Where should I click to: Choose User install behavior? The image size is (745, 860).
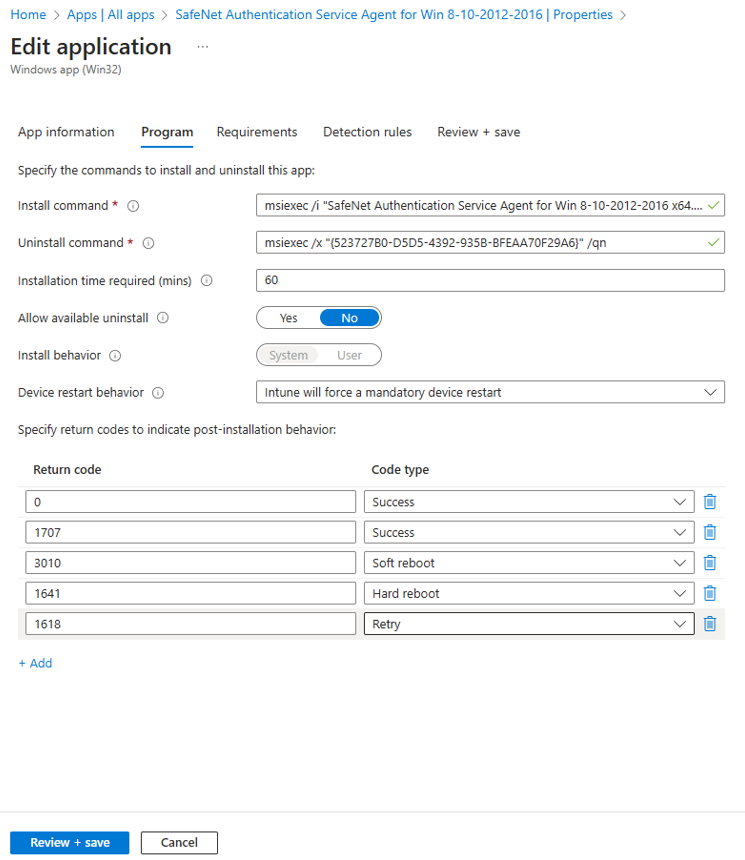(x=349, y=355)
